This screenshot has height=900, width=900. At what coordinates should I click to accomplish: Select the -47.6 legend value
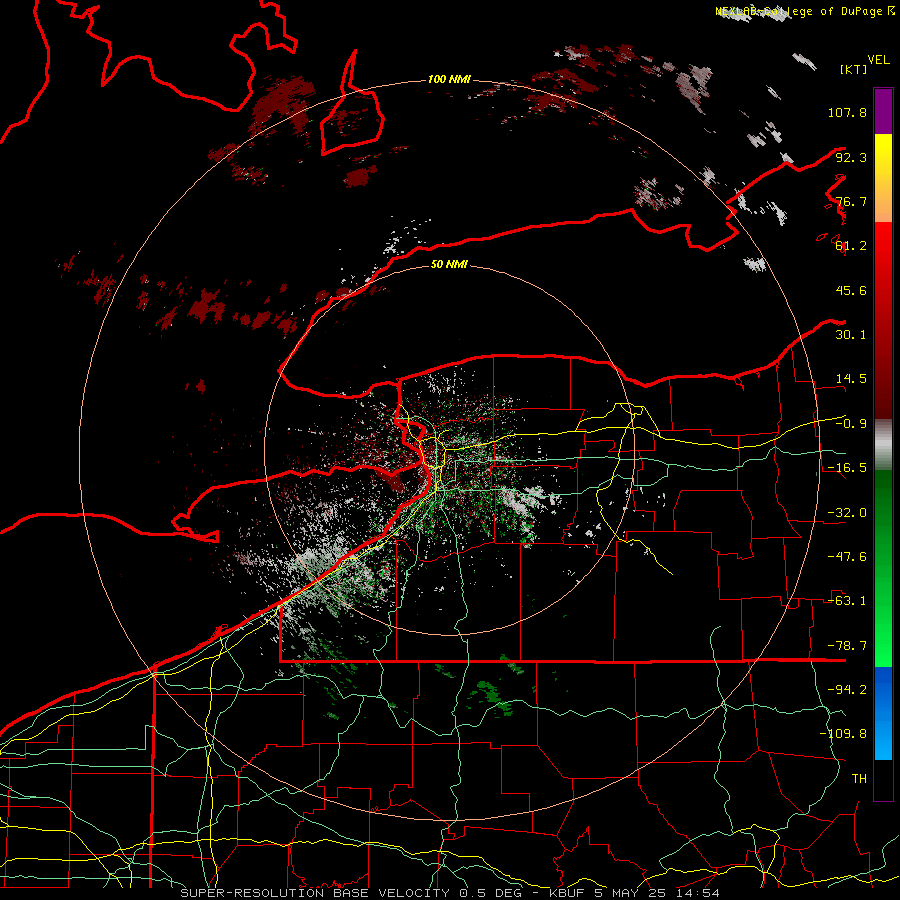coord(847,557)
